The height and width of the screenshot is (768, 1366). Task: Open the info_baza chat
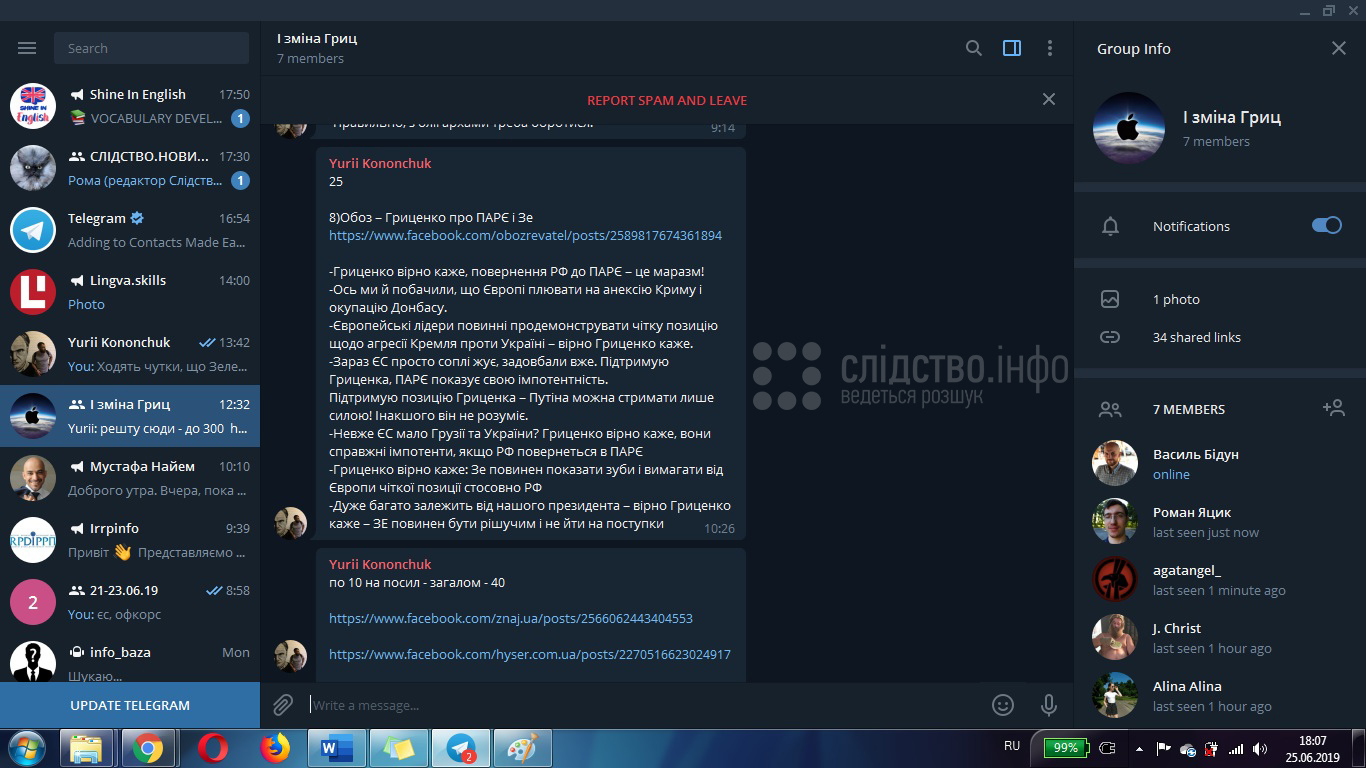pyautogui.click(x=130, y=658)
